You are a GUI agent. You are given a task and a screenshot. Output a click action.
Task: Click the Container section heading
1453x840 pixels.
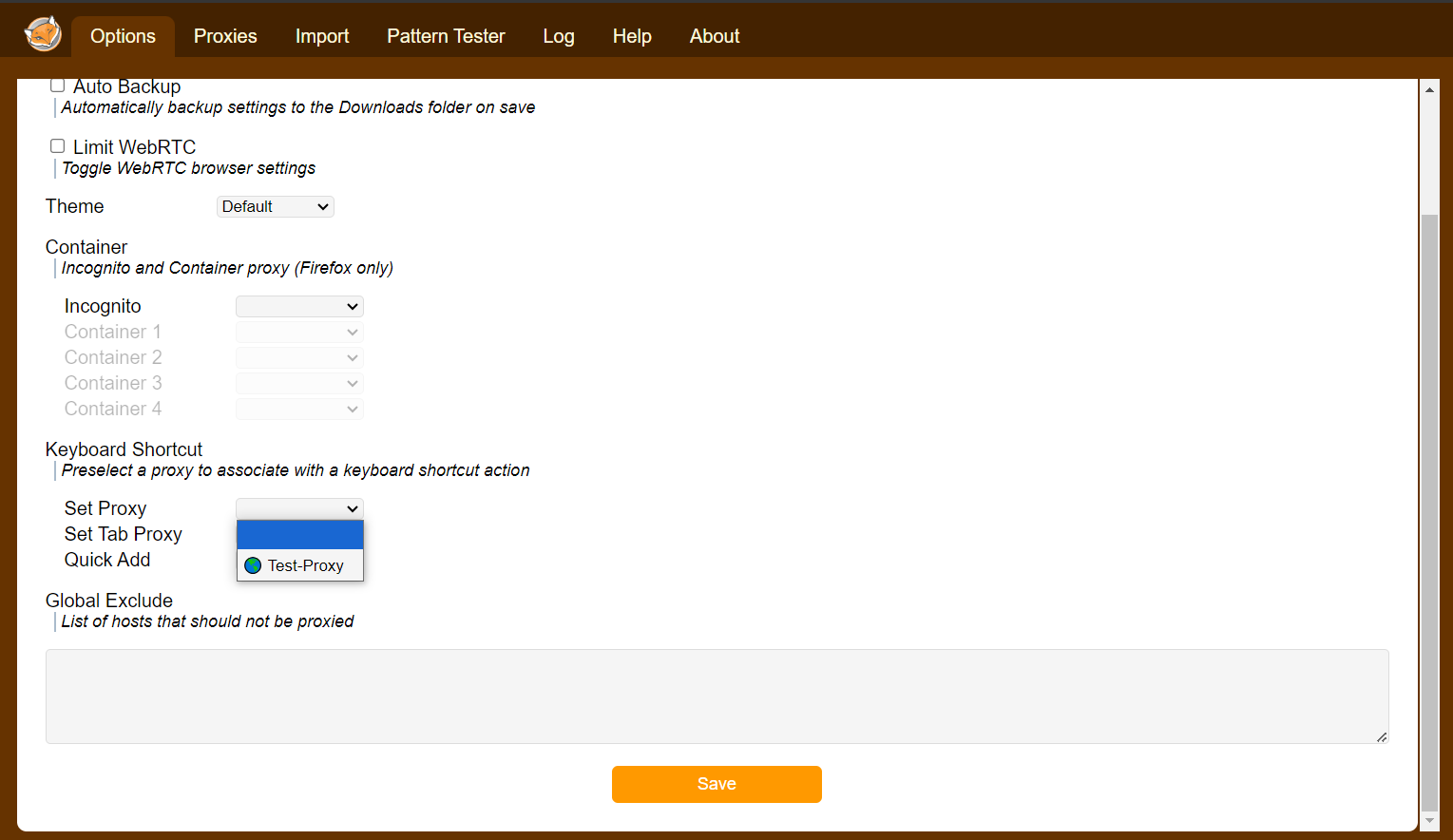[86, 247]
